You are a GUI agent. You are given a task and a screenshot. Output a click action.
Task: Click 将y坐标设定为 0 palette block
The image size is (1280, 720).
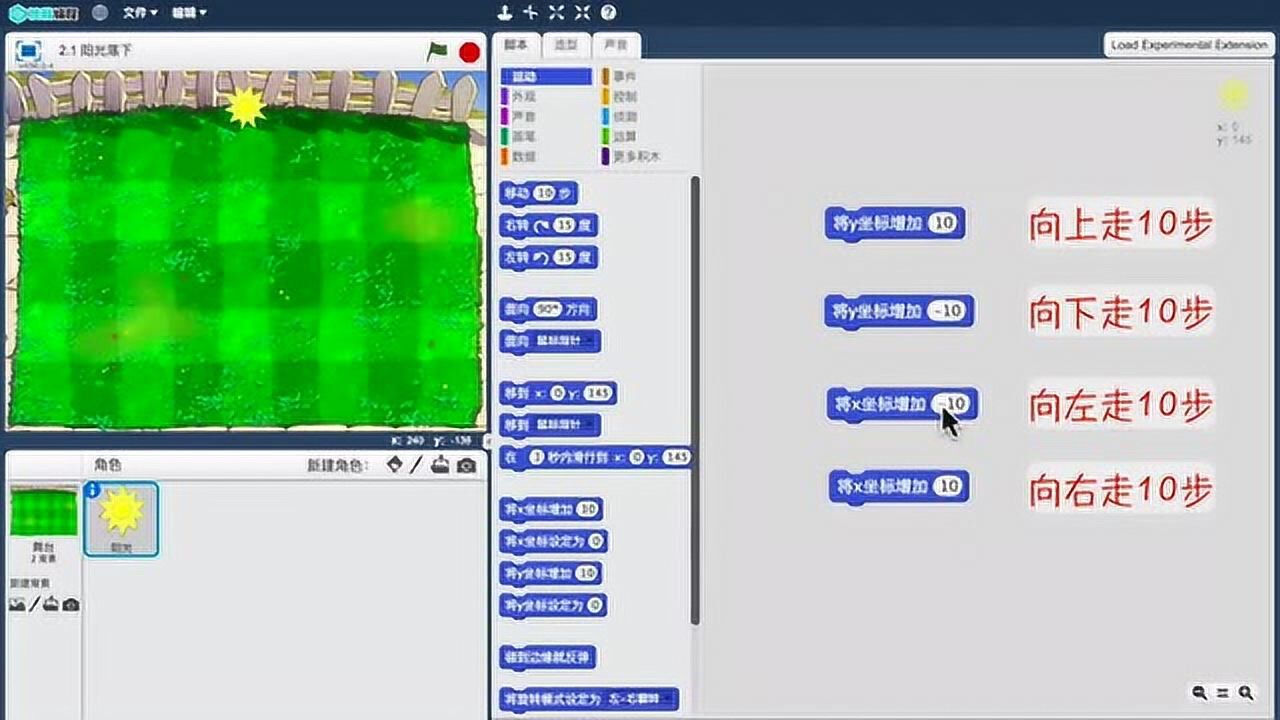553,605
